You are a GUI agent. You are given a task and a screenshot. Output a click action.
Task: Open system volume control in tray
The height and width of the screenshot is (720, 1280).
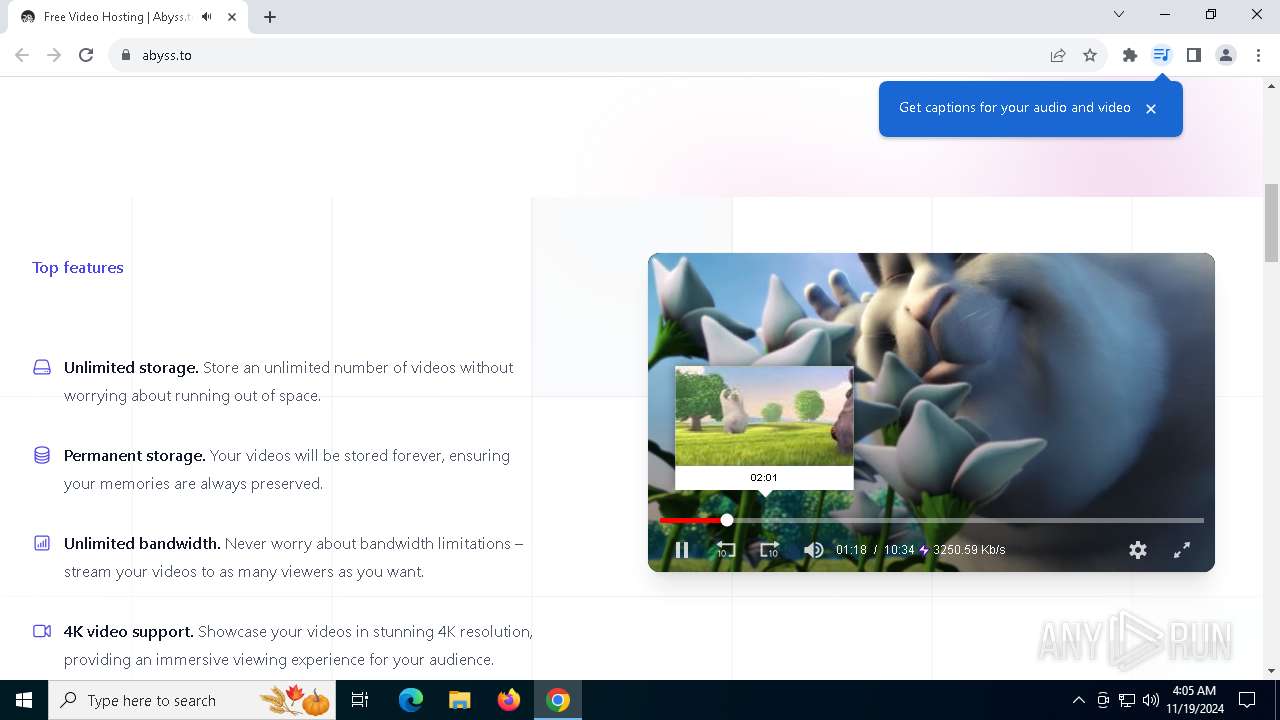pyautogui.click(x=1151, y=700)
